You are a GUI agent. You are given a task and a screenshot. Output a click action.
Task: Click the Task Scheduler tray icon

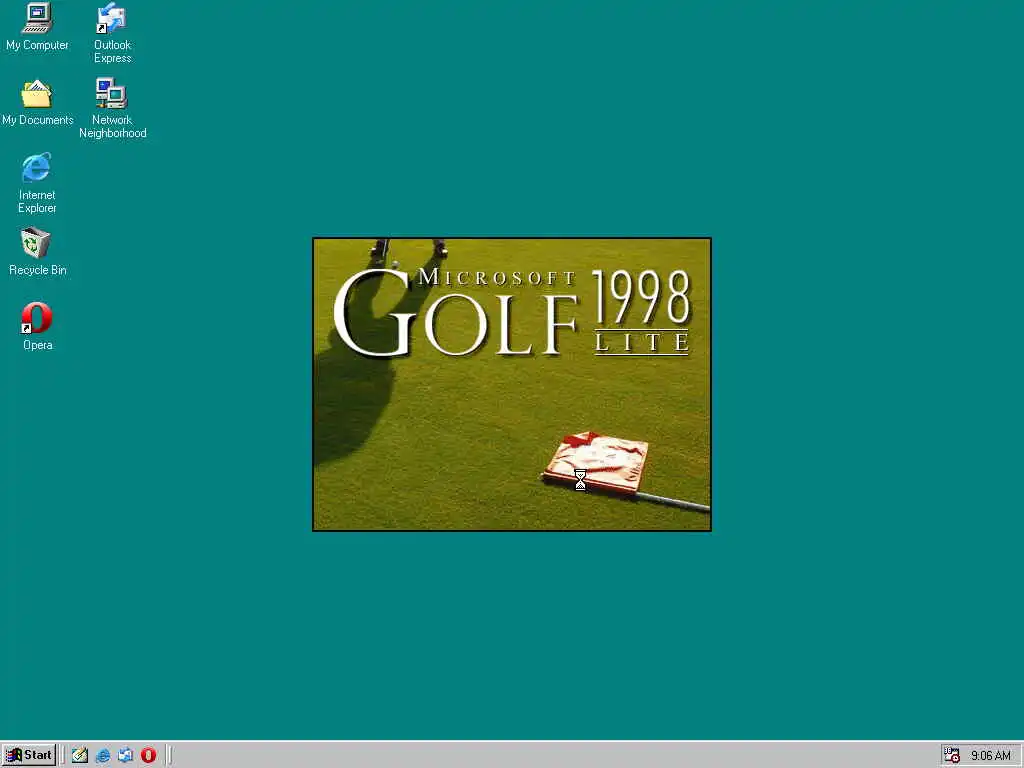click(x=952, y=756)
